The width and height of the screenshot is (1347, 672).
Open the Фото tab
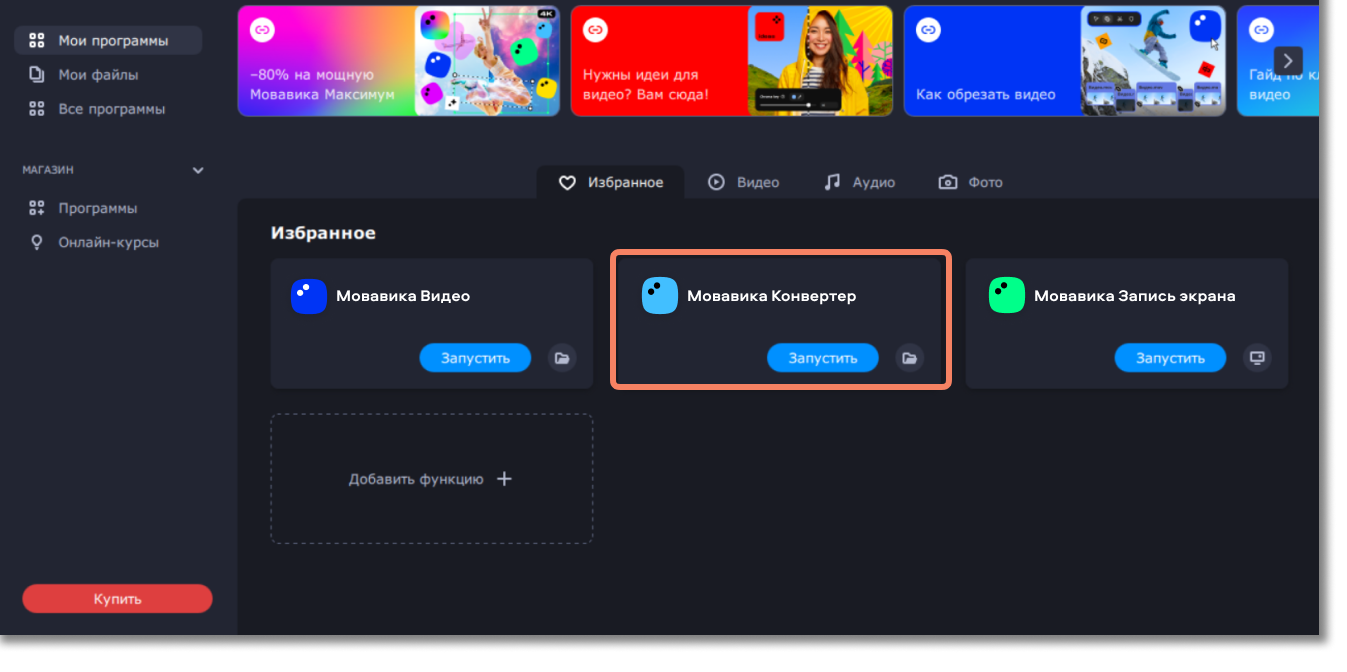[970, 183]
